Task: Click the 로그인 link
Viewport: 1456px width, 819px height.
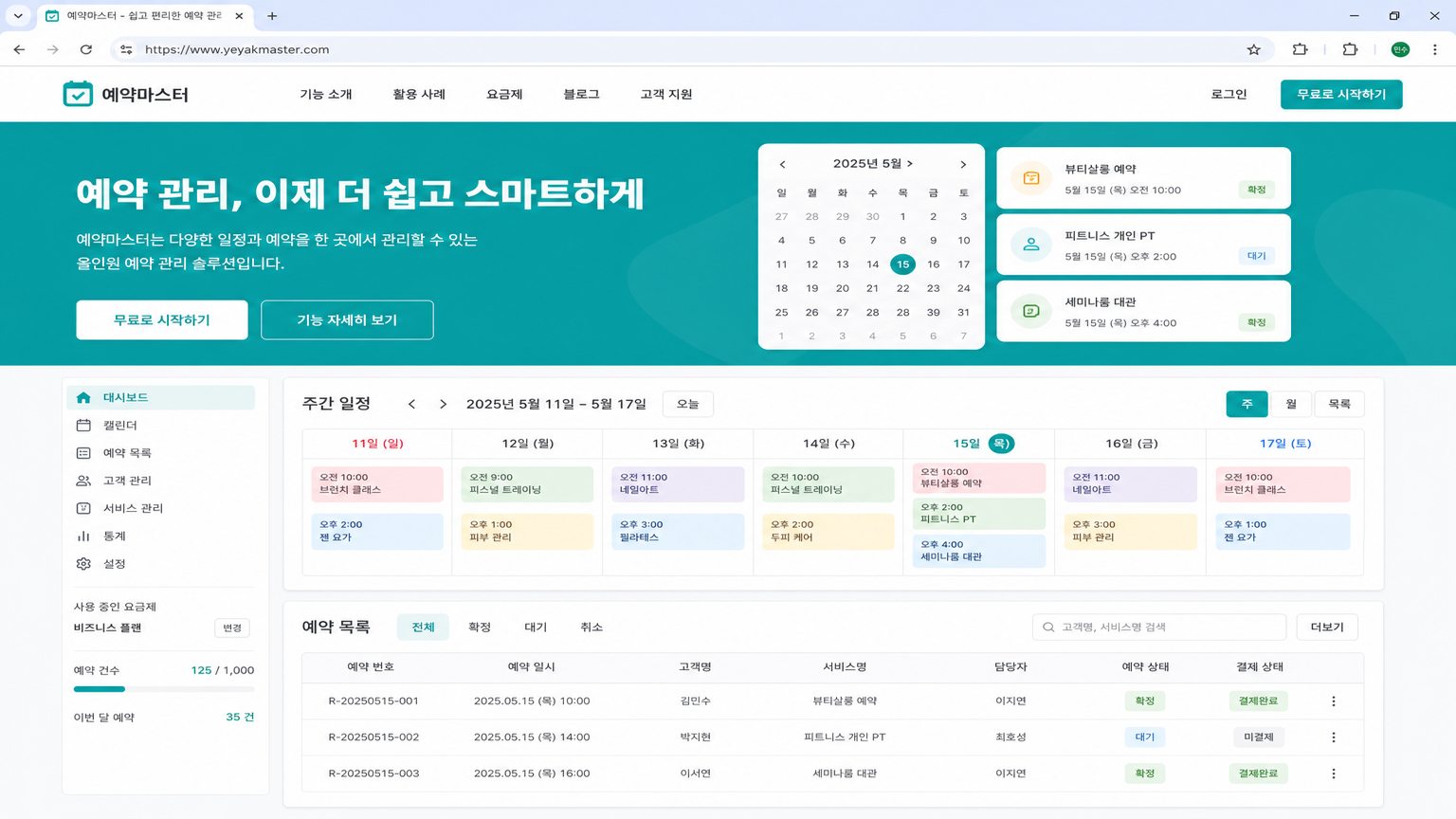Action: point(1228,94)
